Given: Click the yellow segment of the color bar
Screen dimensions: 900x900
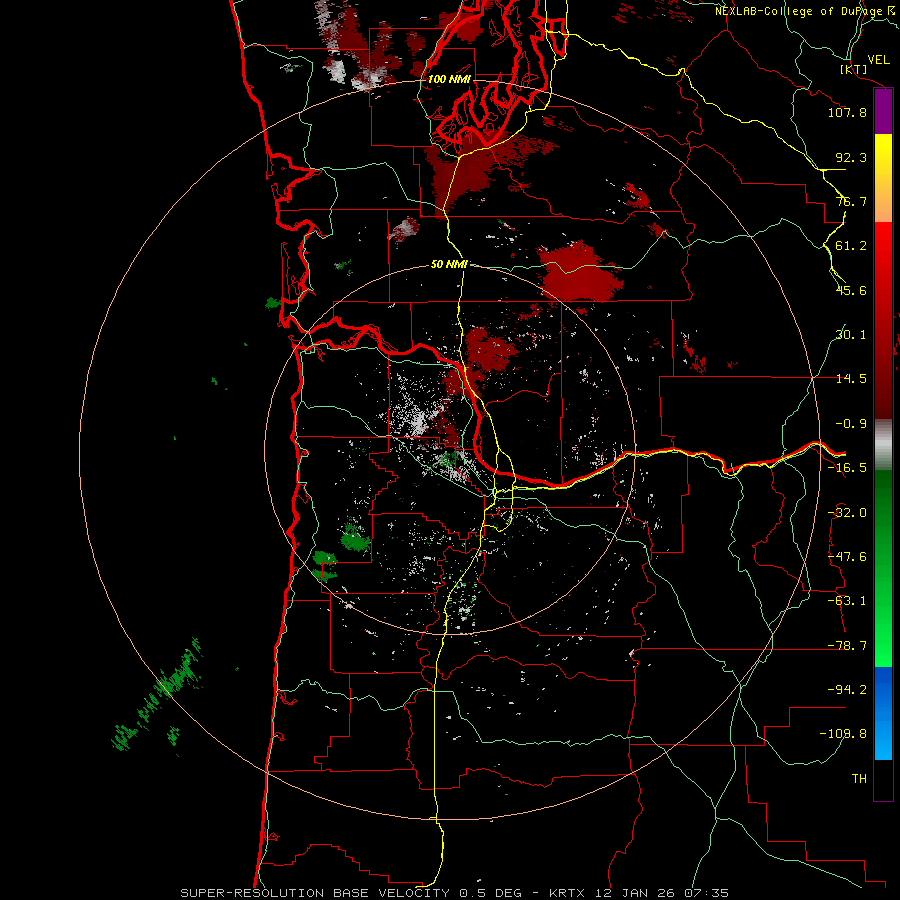Looking at the screenshot, I should click(883, 178).
